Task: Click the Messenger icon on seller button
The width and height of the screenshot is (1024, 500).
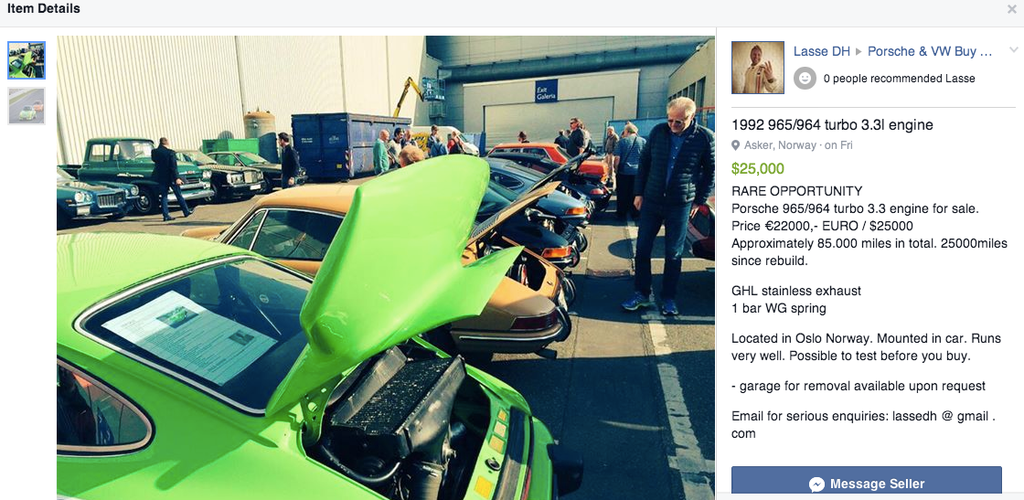Action: click(x=816, y=484)
